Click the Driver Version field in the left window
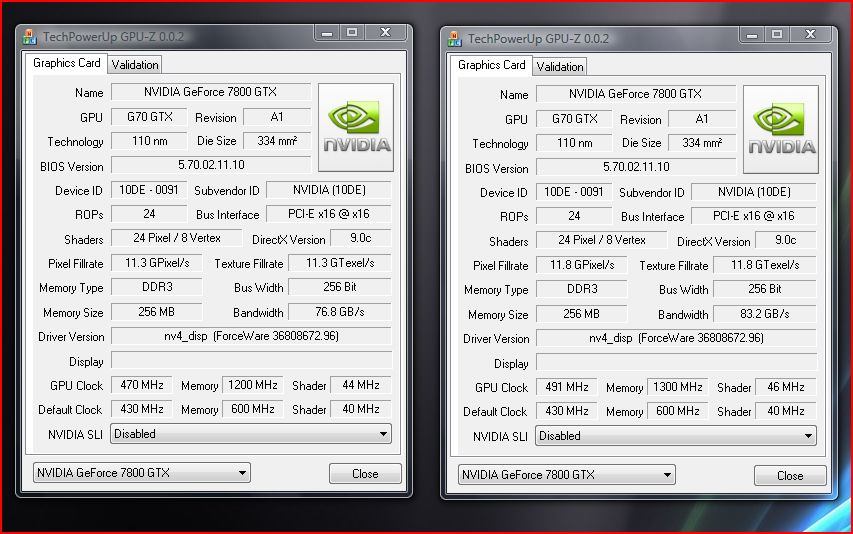The image size is (853, 534). click(251, 336)
